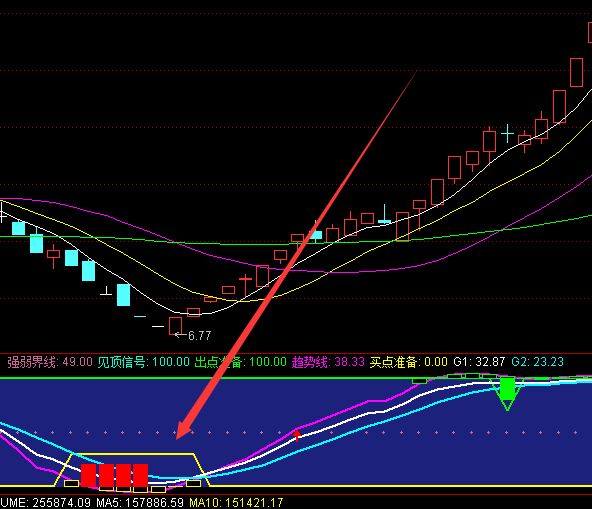Select the first red bar in indicator panel
Image resolution: width=592 pixels, height=509 pixels.
(x=88, y=475)
